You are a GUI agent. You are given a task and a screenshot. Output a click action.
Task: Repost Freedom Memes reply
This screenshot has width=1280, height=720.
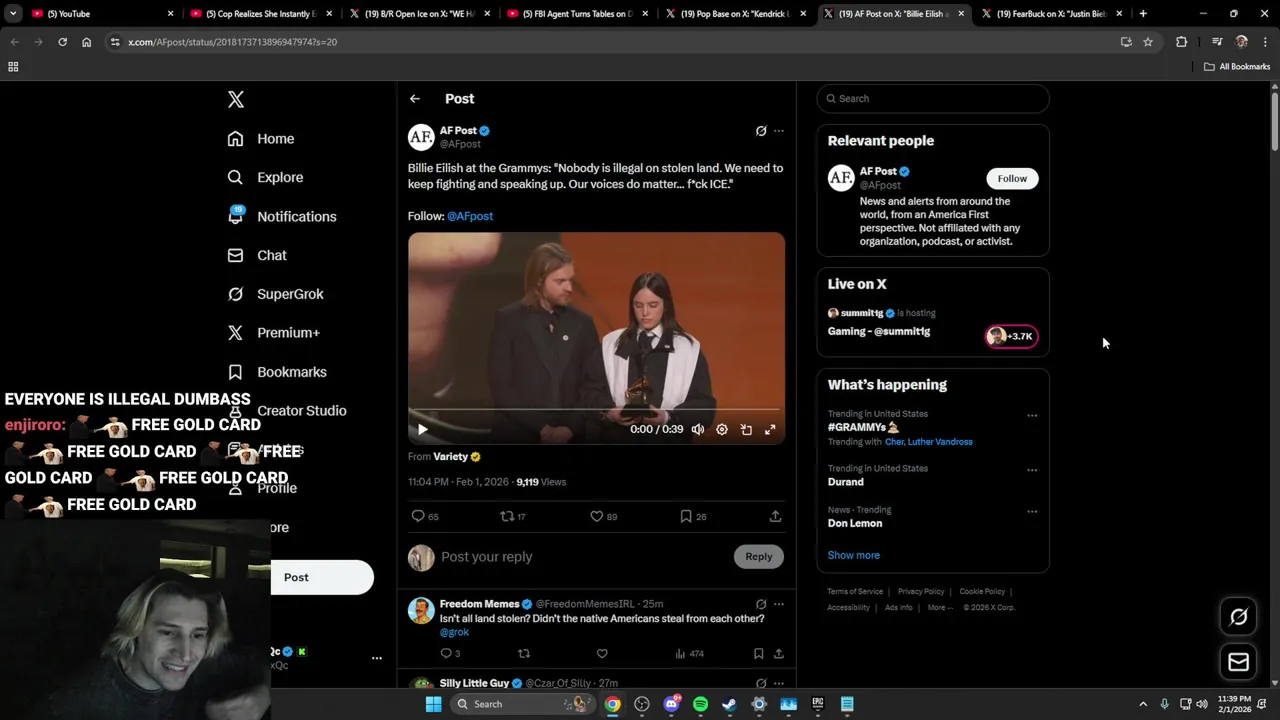(523, 654)
